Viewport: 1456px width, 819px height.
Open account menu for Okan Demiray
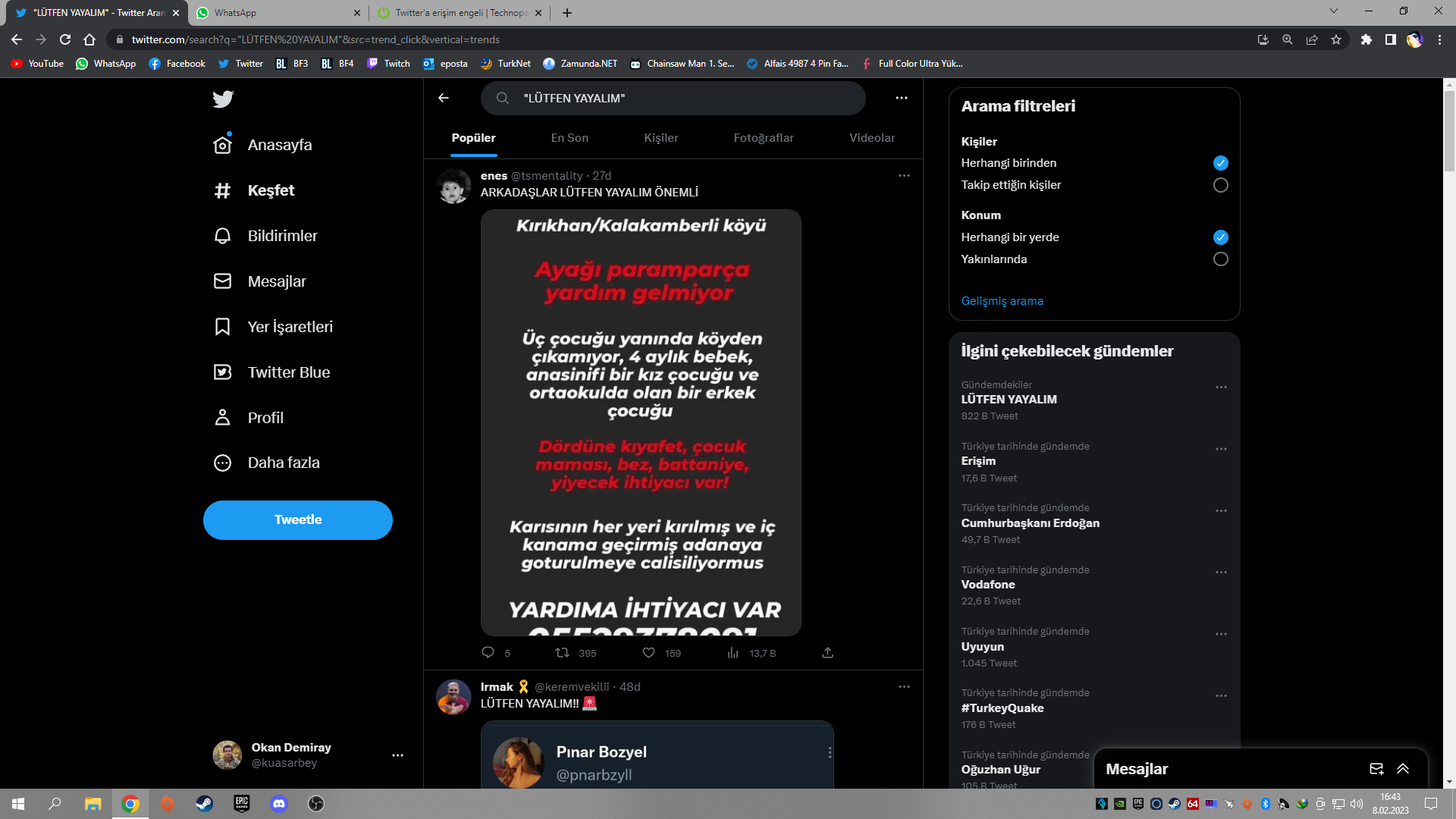tap(397, 755)
